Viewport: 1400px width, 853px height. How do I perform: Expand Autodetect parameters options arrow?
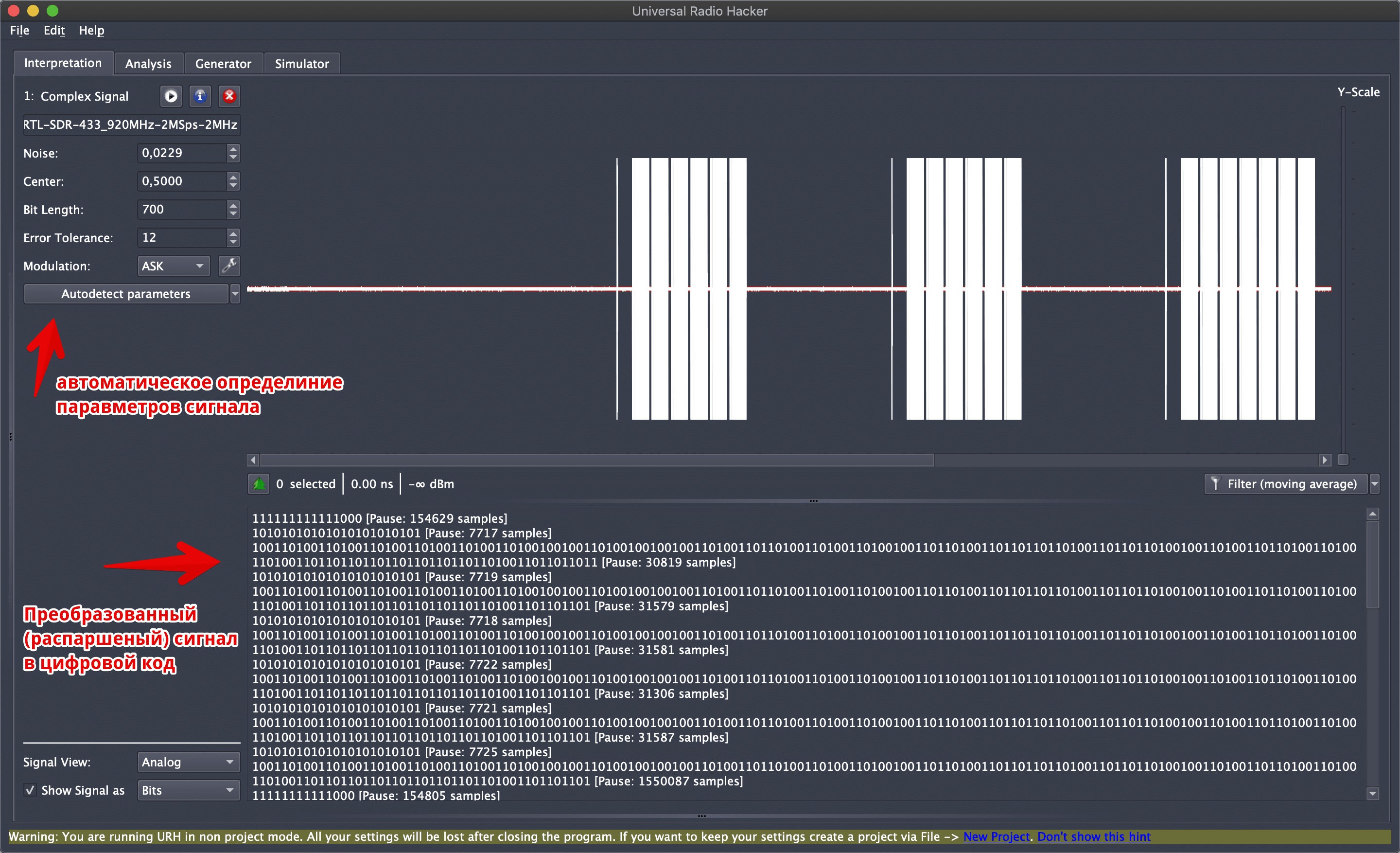tap(235, 294)
